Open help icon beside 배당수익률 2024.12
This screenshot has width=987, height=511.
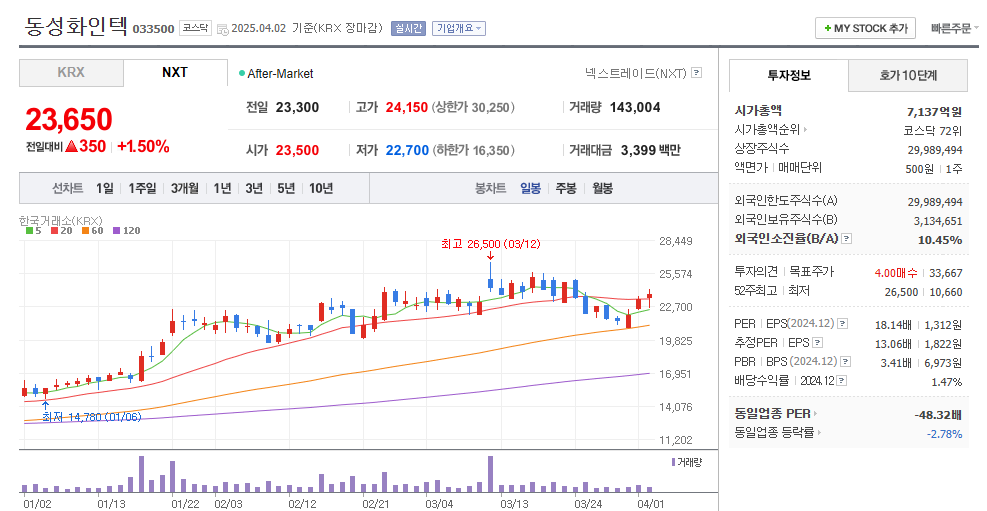tap(842, 381)
